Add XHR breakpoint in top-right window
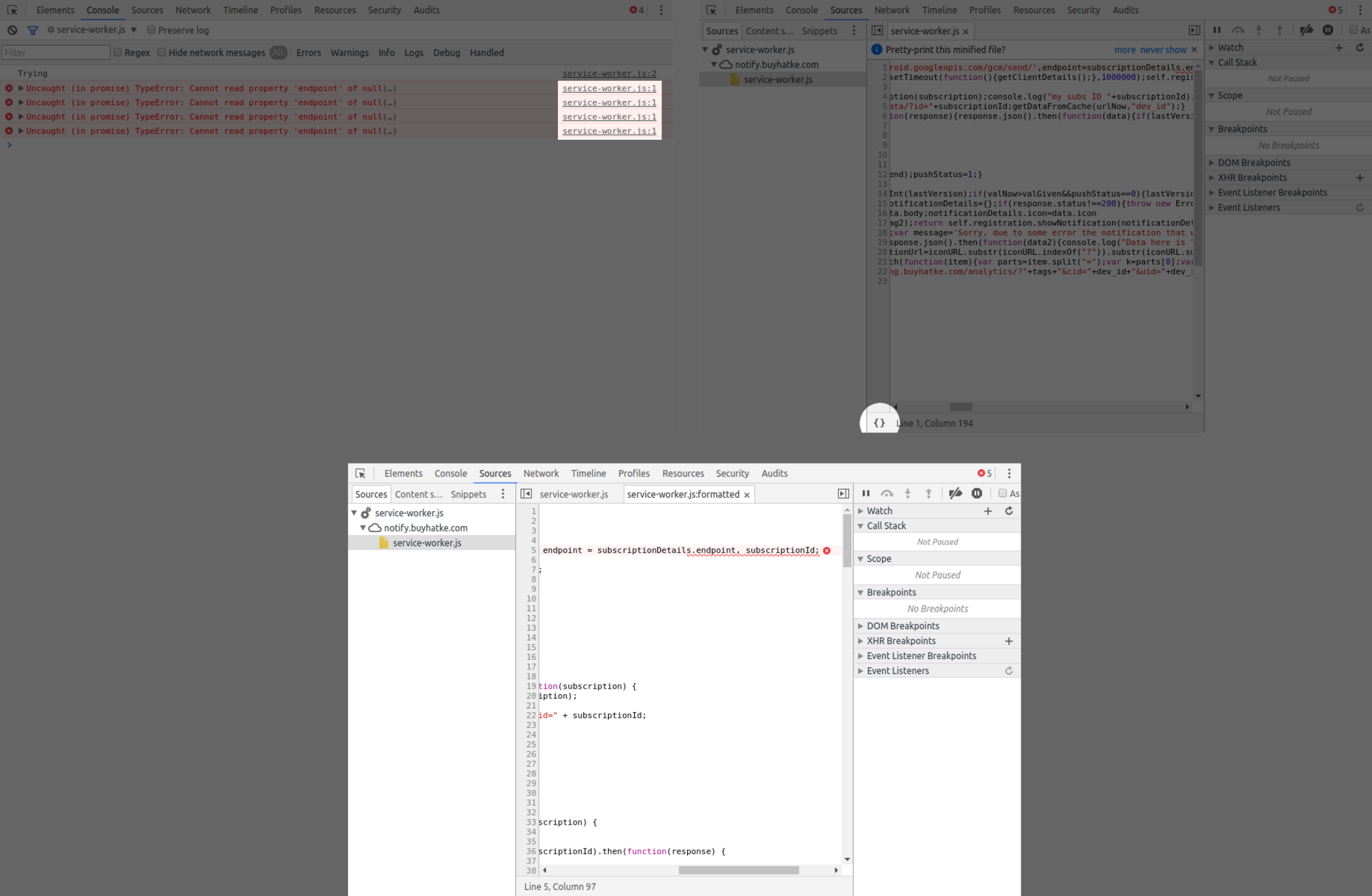1372x896 pixels. coord(1360,178)
